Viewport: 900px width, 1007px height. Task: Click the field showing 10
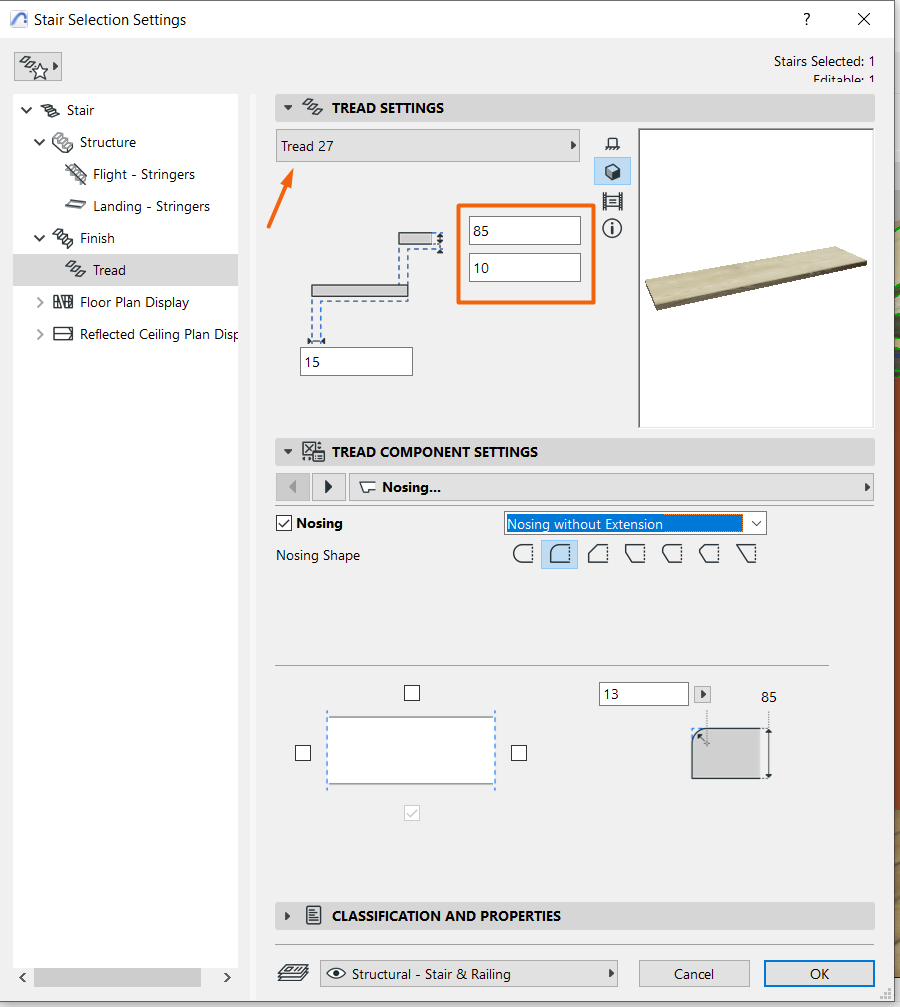tap(525, 267)
